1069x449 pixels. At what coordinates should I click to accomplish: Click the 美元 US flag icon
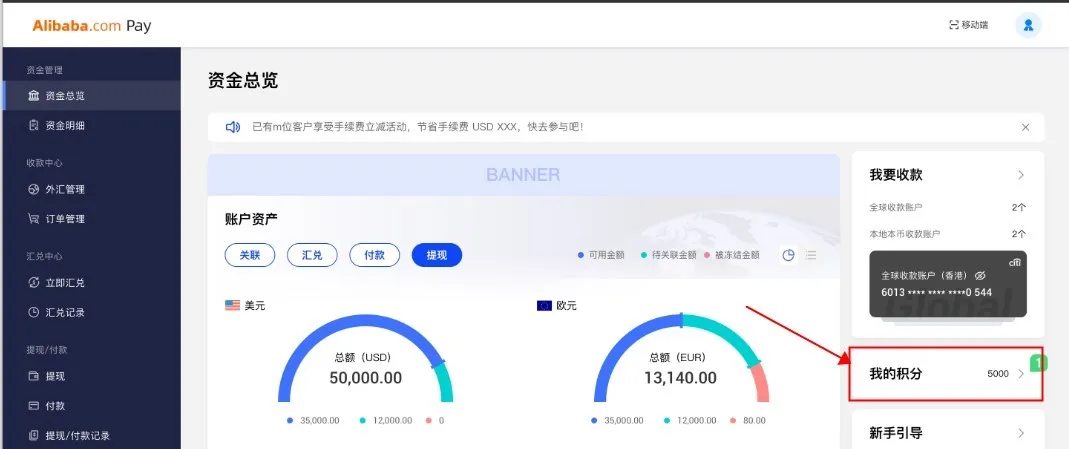tap(232, 305)
